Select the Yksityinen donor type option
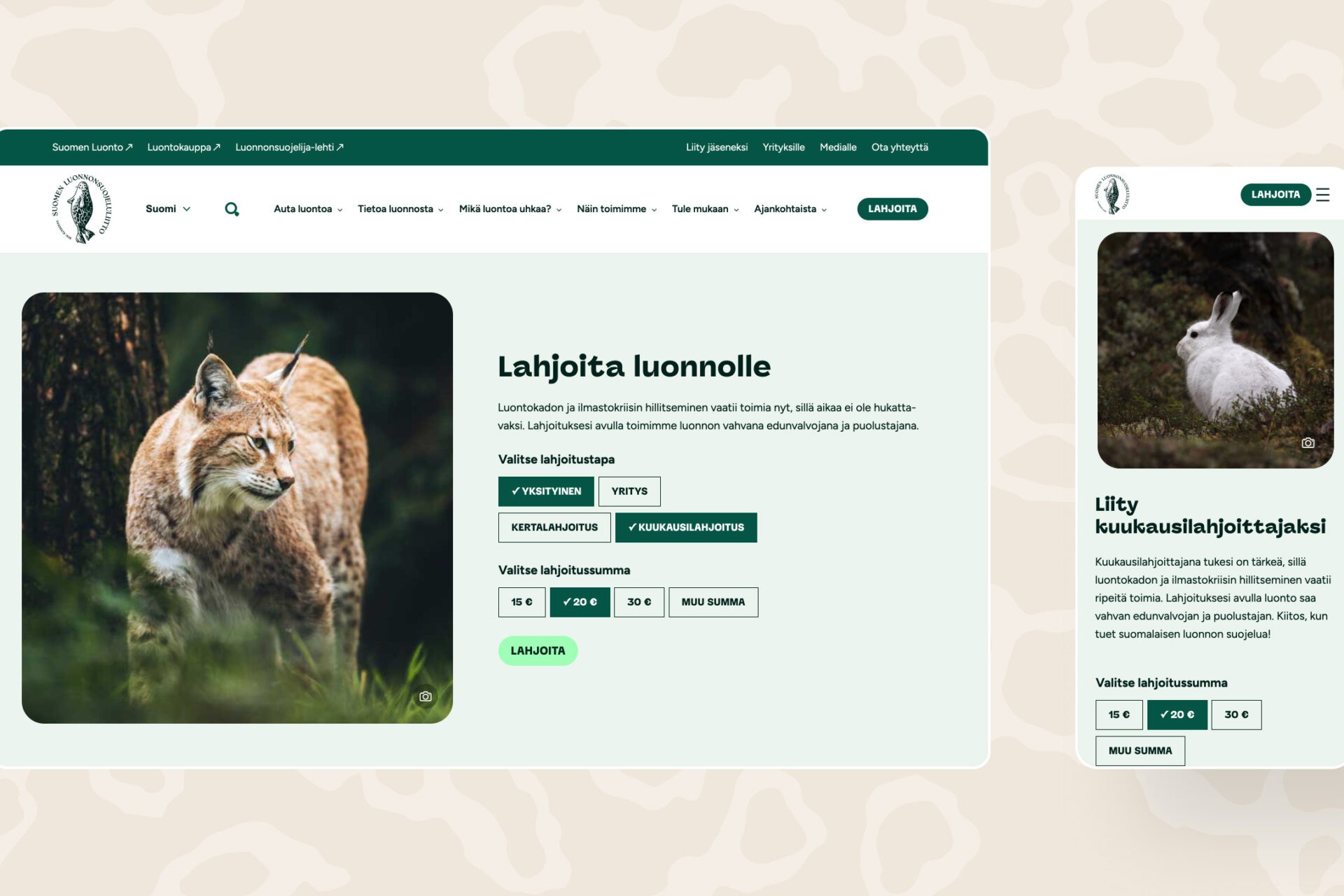This screenshot has width=1344, height=896. 546,491
